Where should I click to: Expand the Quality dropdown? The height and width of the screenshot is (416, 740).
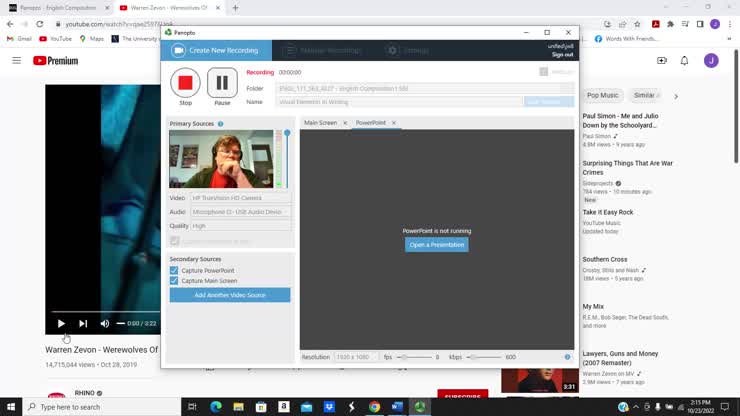click(240, 226)
